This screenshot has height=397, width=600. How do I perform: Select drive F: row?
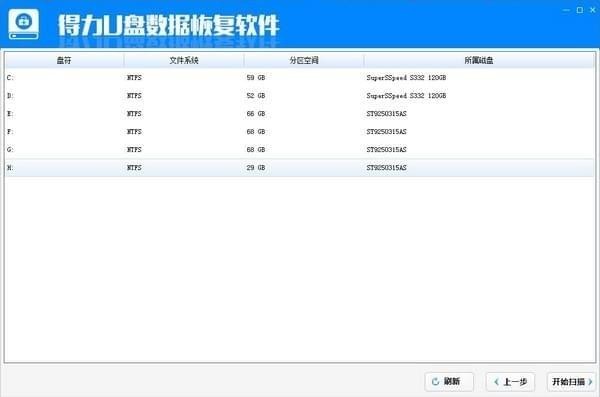pos(300,132)
